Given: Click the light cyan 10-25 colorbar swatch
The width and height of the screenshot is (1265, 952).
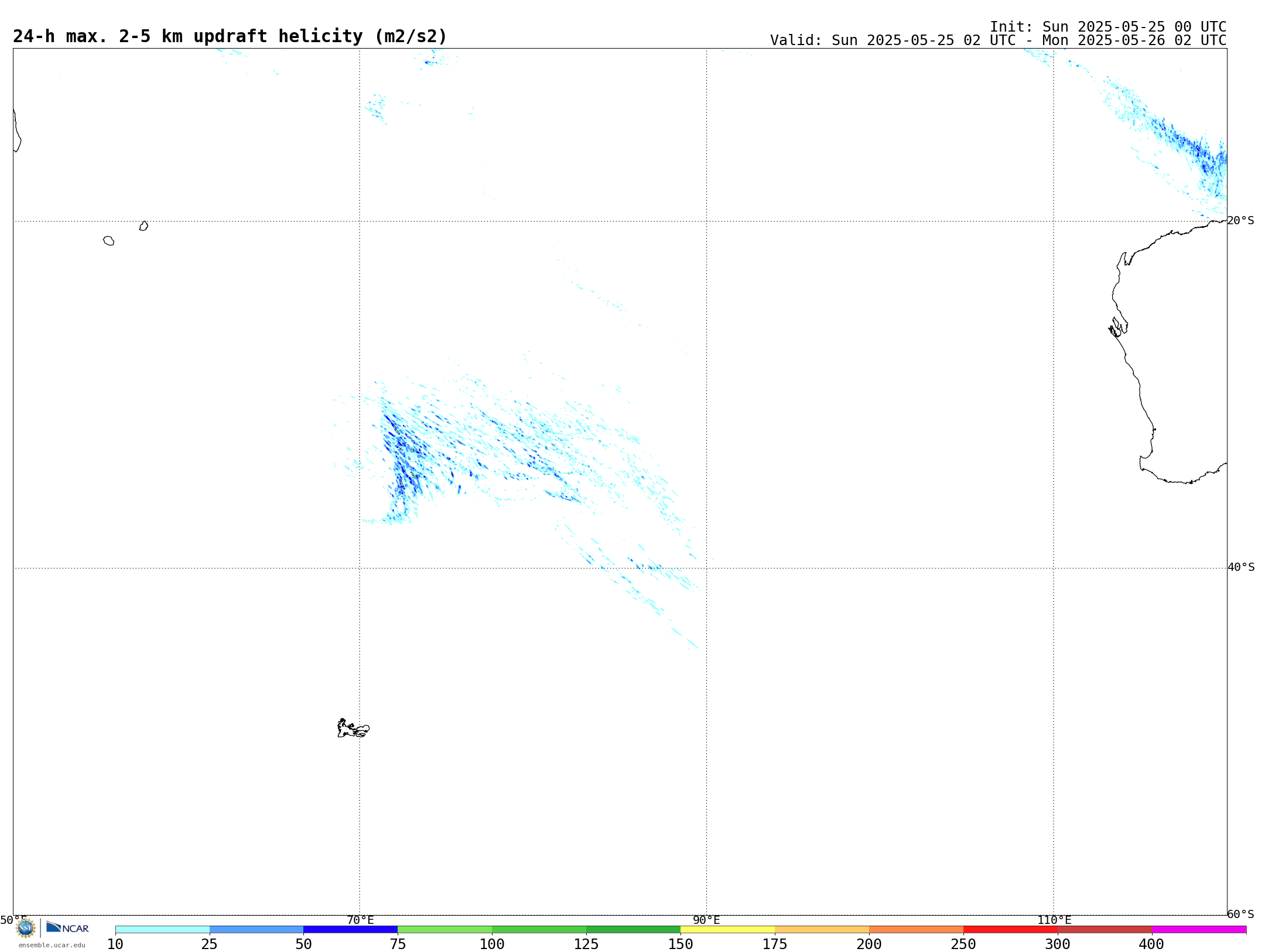Looking at the screenshot, I should point(162,929).
